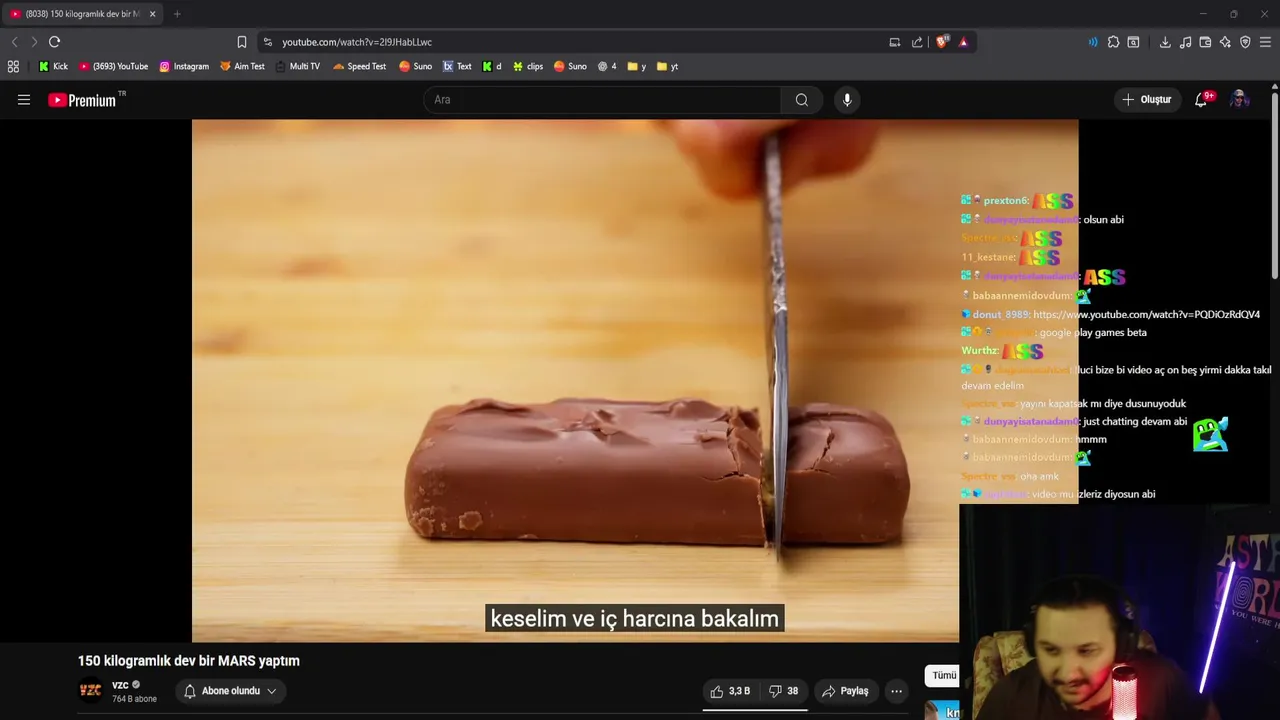Open the account avatar menu
The image size is (1280, 720).
point(1239,100)
